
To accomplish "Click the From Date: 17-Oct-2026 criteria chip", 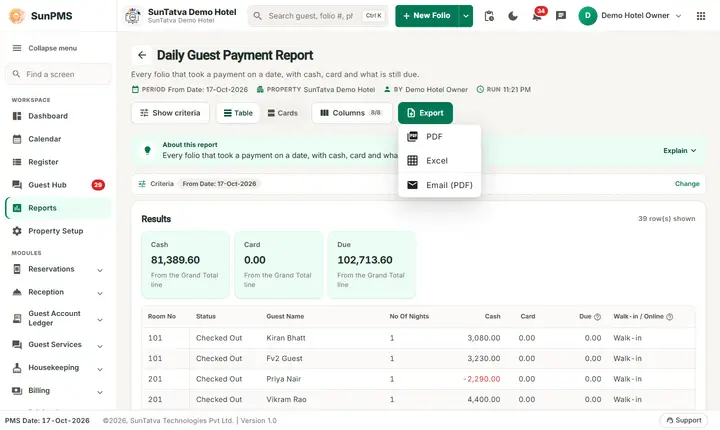I will (x=219, y=184).
